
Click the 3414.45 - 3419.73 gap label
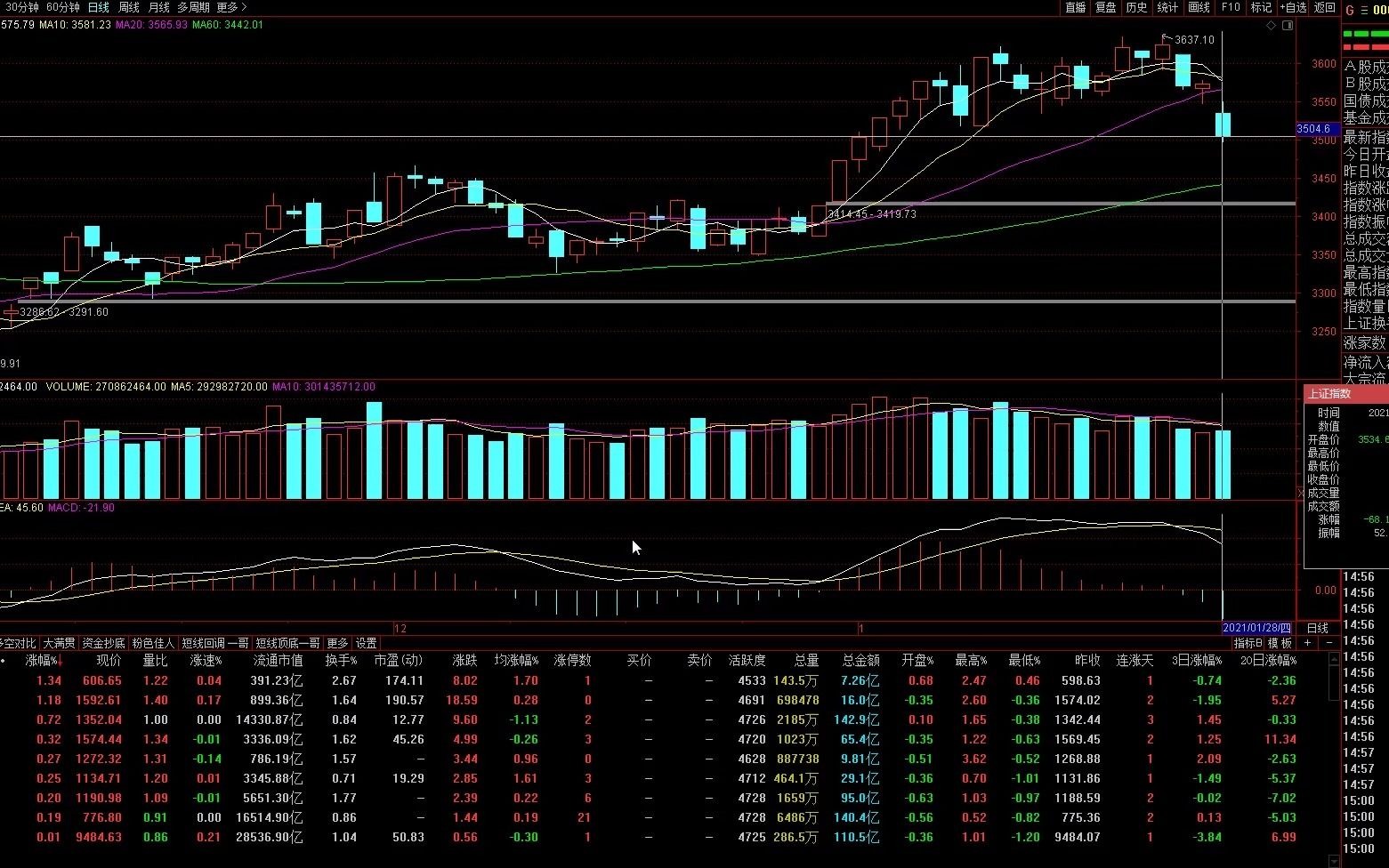point(871,214)
